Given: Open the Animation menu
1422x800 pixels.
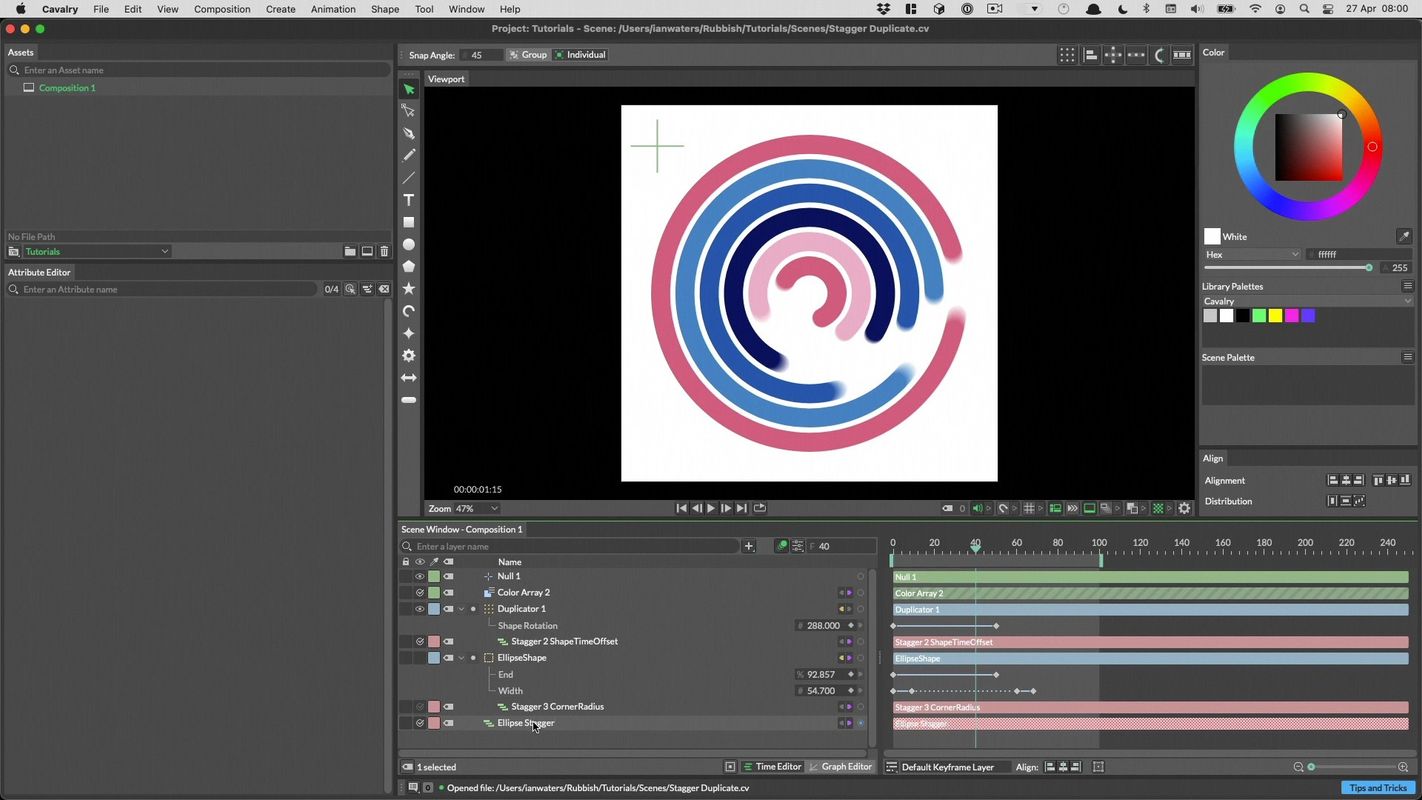Looking at the screenshot, I should click(333, 9).
